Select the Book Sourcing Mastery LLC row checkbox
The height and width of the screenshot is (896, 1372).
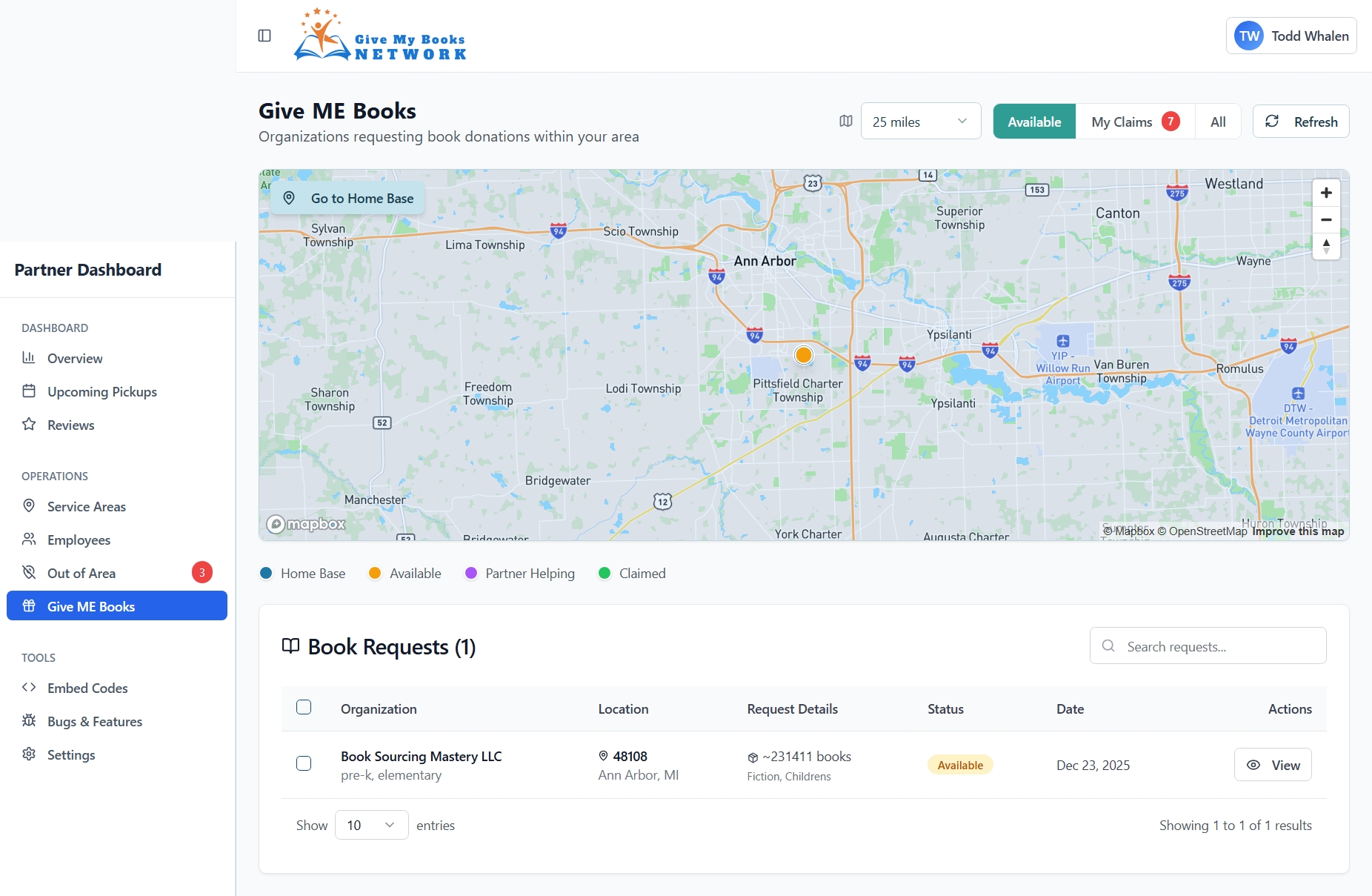[304, 764]
